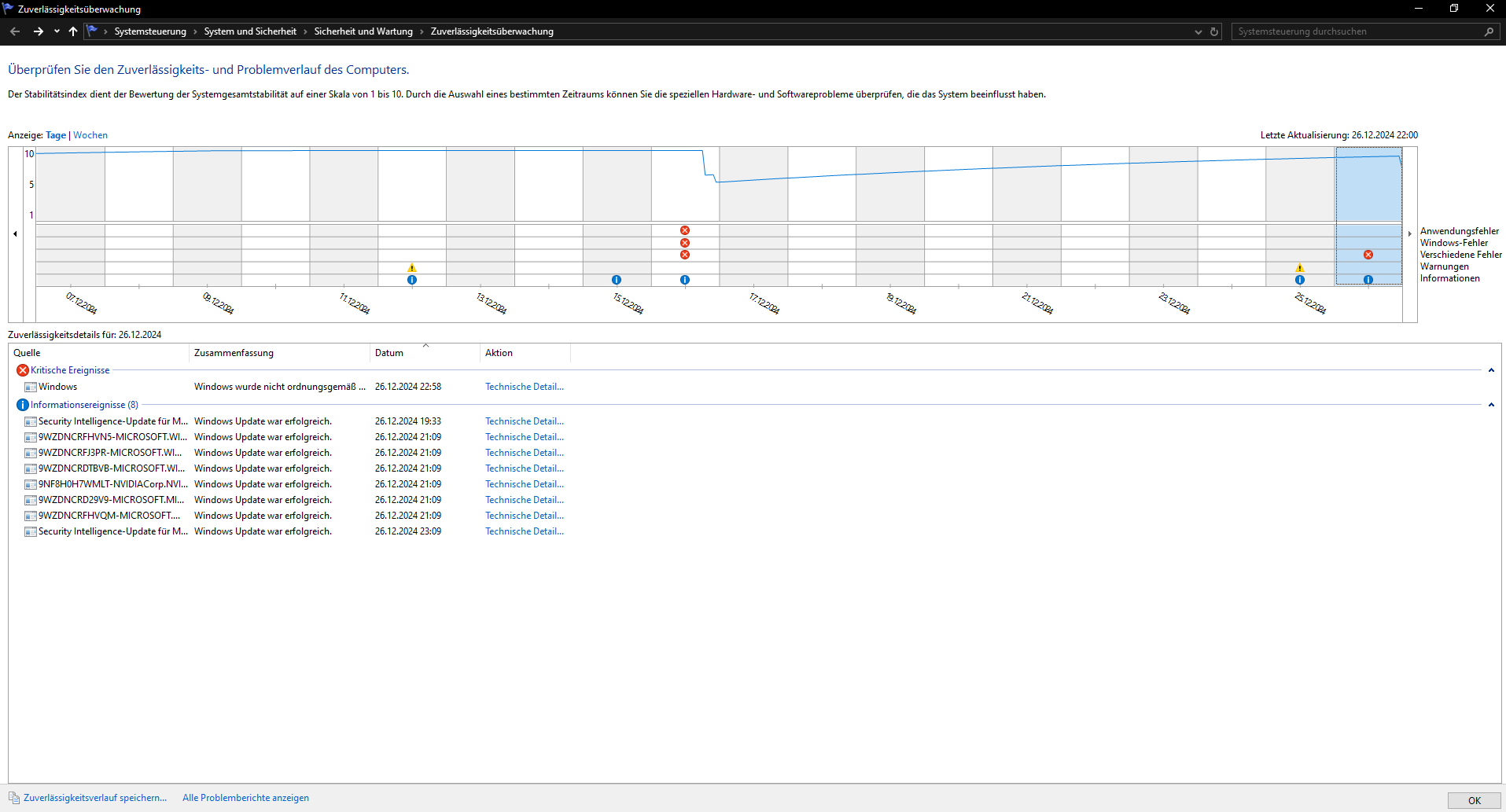
Task: Click the information icon on 26.12.2024
Action: coord(1368,280)
